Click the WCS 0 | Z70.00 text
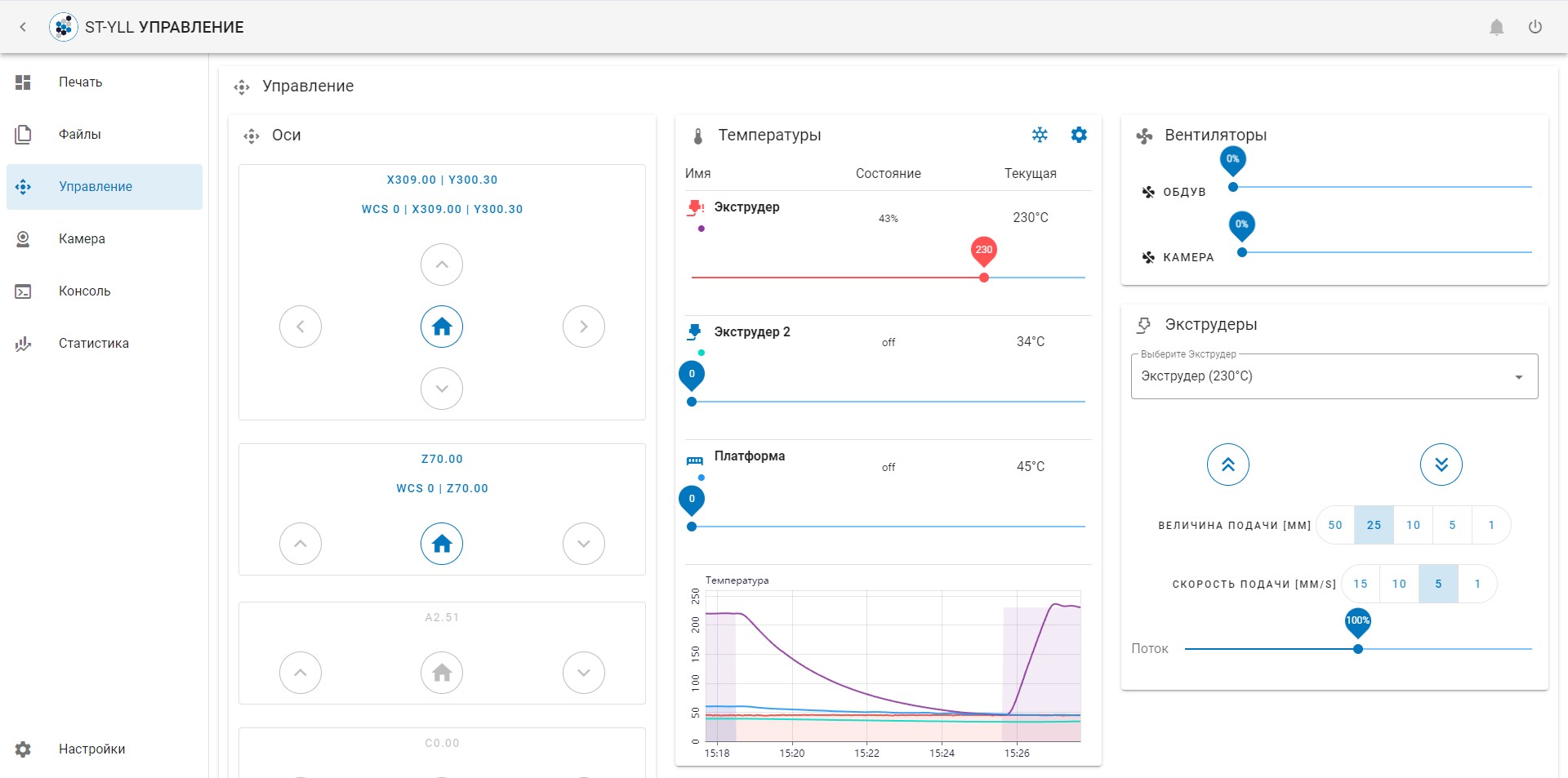This screenshot has width=1568, height=778. (x=442, y=488)
